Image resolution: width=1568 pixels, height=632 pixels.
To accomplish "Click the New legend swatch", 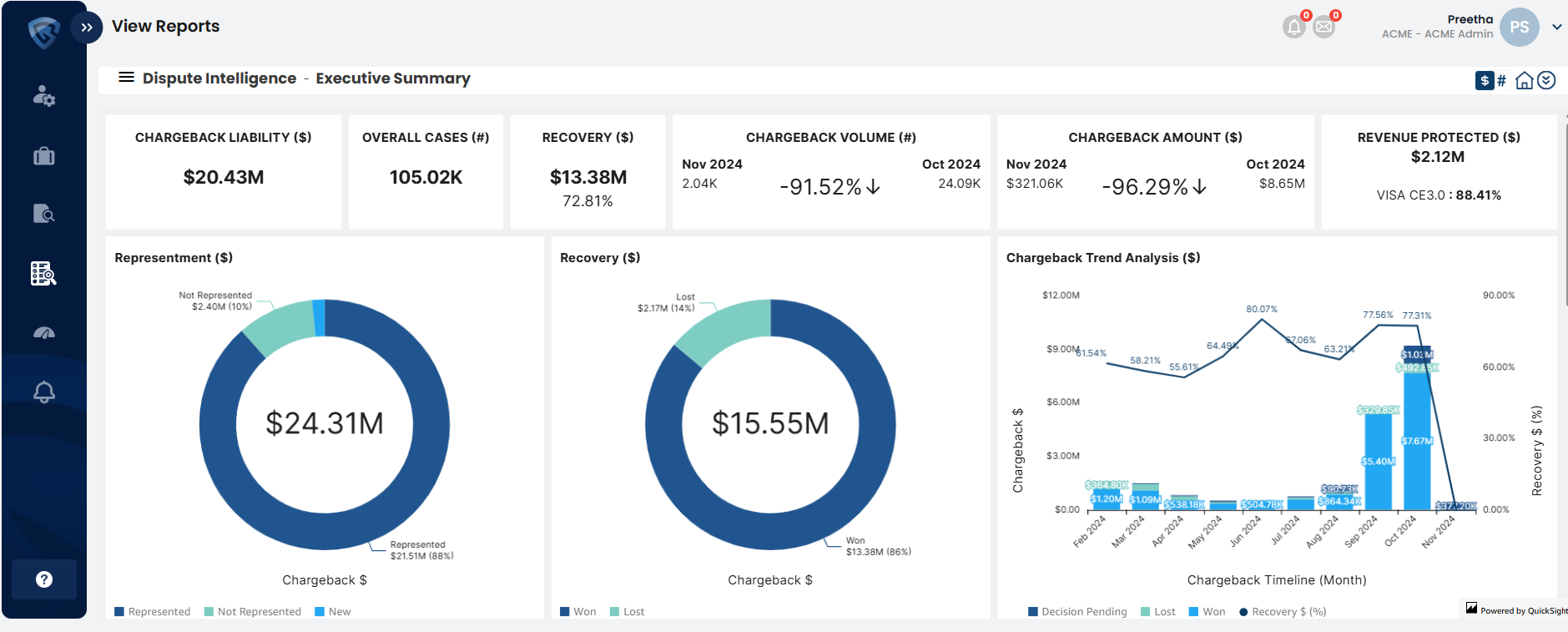I will pyautogui.click(x=320, y=612).
